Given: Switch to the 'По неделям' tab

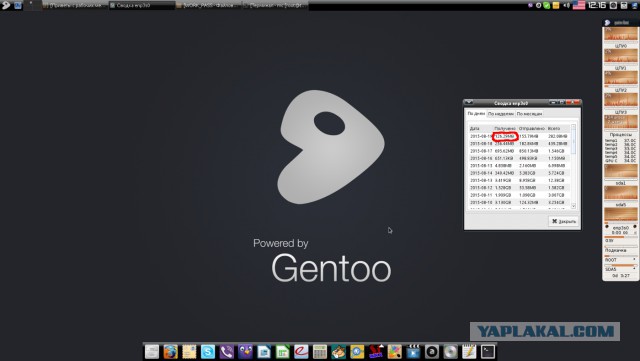Looking at the screenshot, I should click(x=500, y=114).
